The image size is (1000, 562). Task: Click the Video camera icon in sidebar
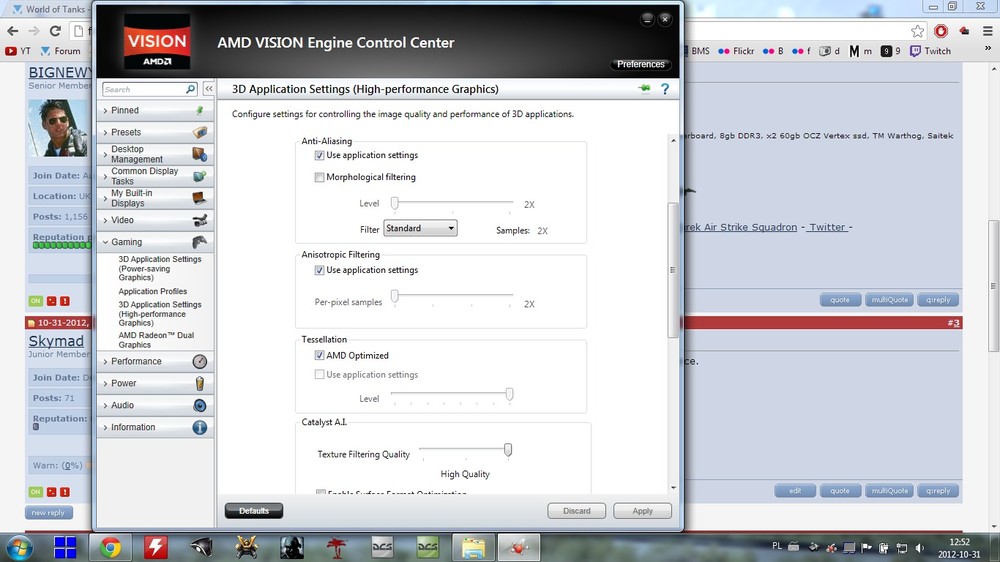200,220
